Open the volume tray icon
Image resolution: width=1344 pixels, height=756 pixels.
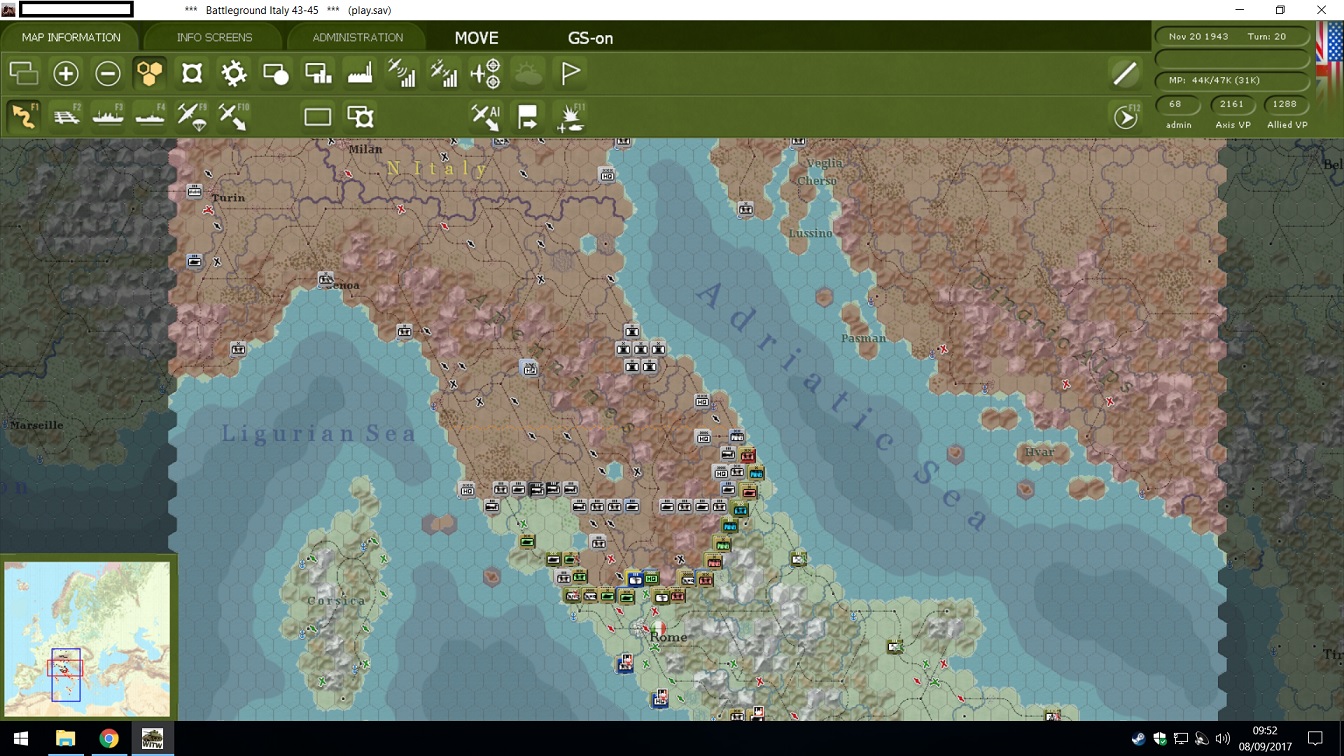pos(1222,739)
